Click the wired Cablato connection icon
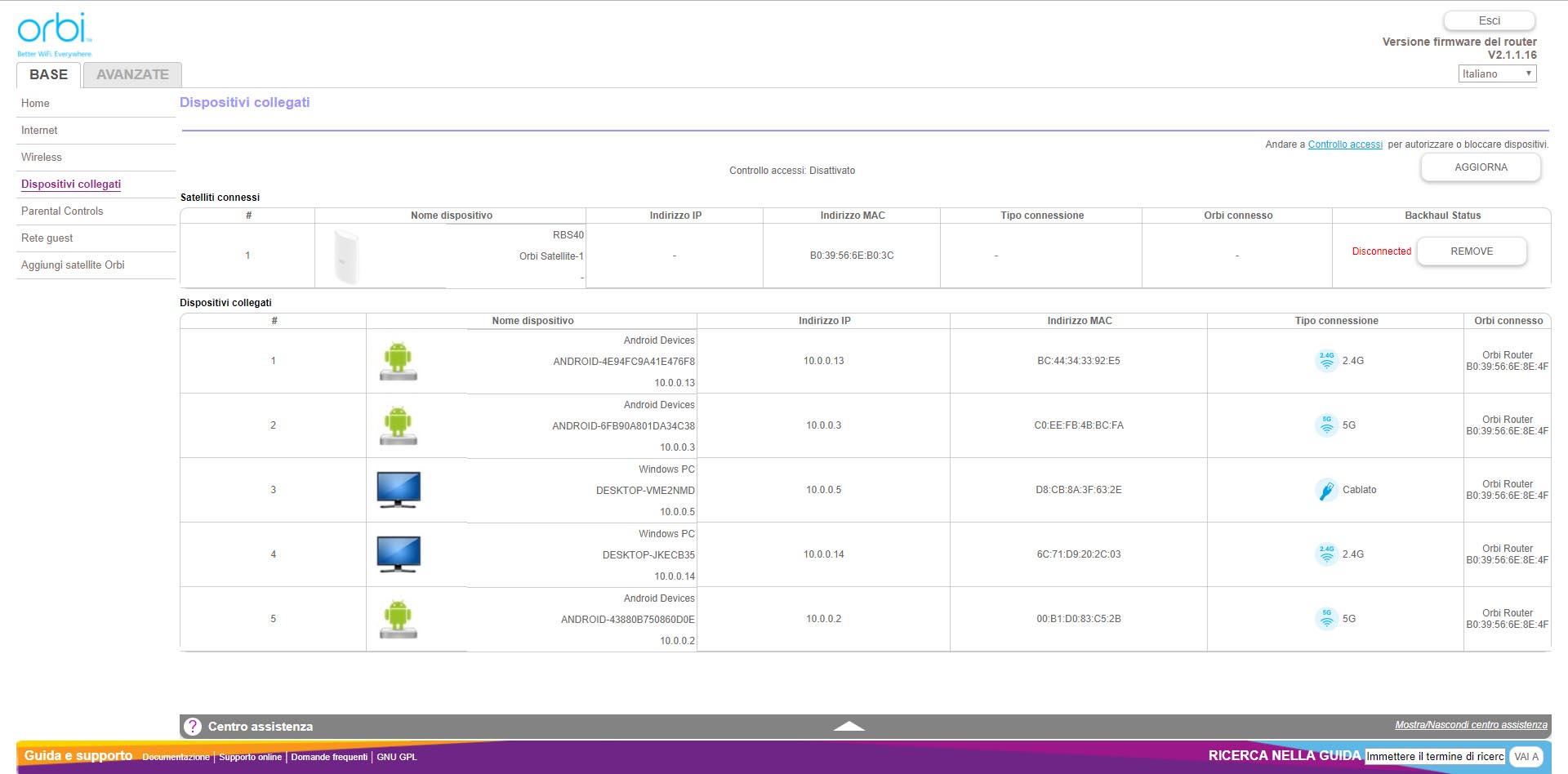1568x774 pixels. (x=1326, y=490)
